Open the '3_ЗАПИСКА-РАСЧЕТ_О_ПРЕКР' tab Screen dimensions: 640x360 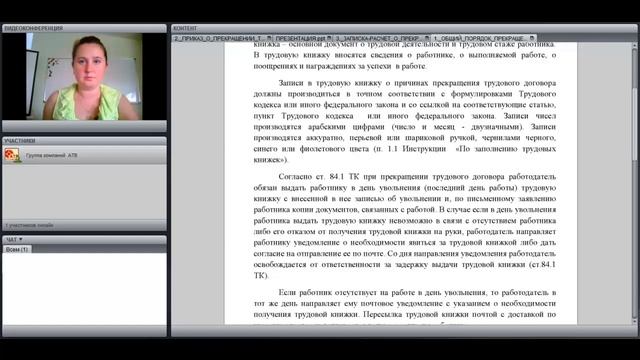pos(381,38)
